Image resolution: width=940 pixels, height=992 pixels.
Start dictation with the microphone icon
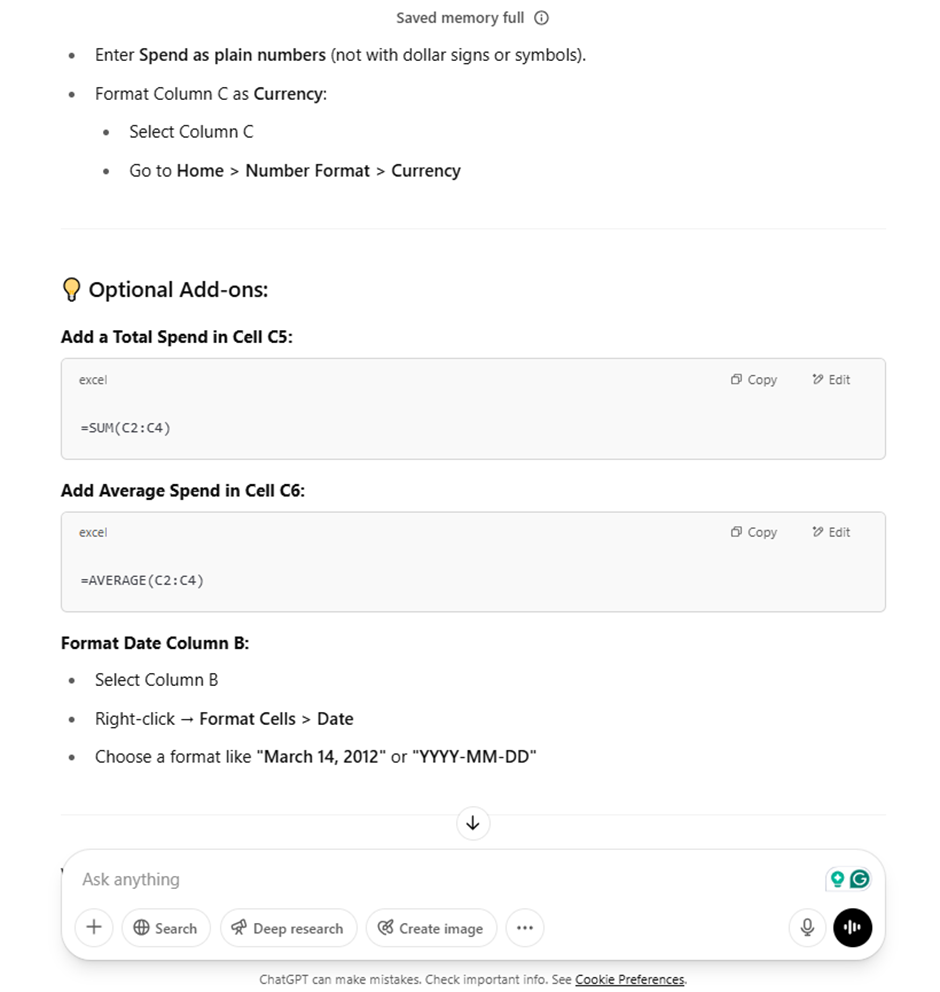[x=807, y=927]
